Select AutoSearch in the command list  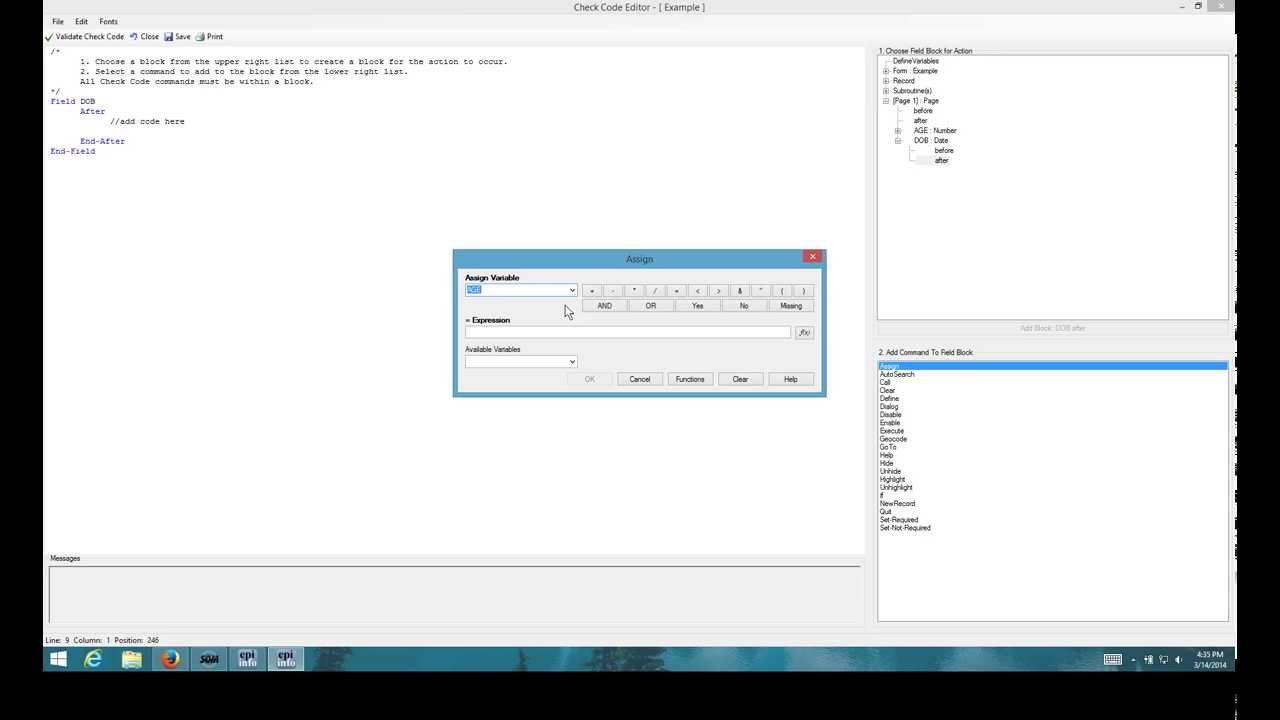[897, 375]
